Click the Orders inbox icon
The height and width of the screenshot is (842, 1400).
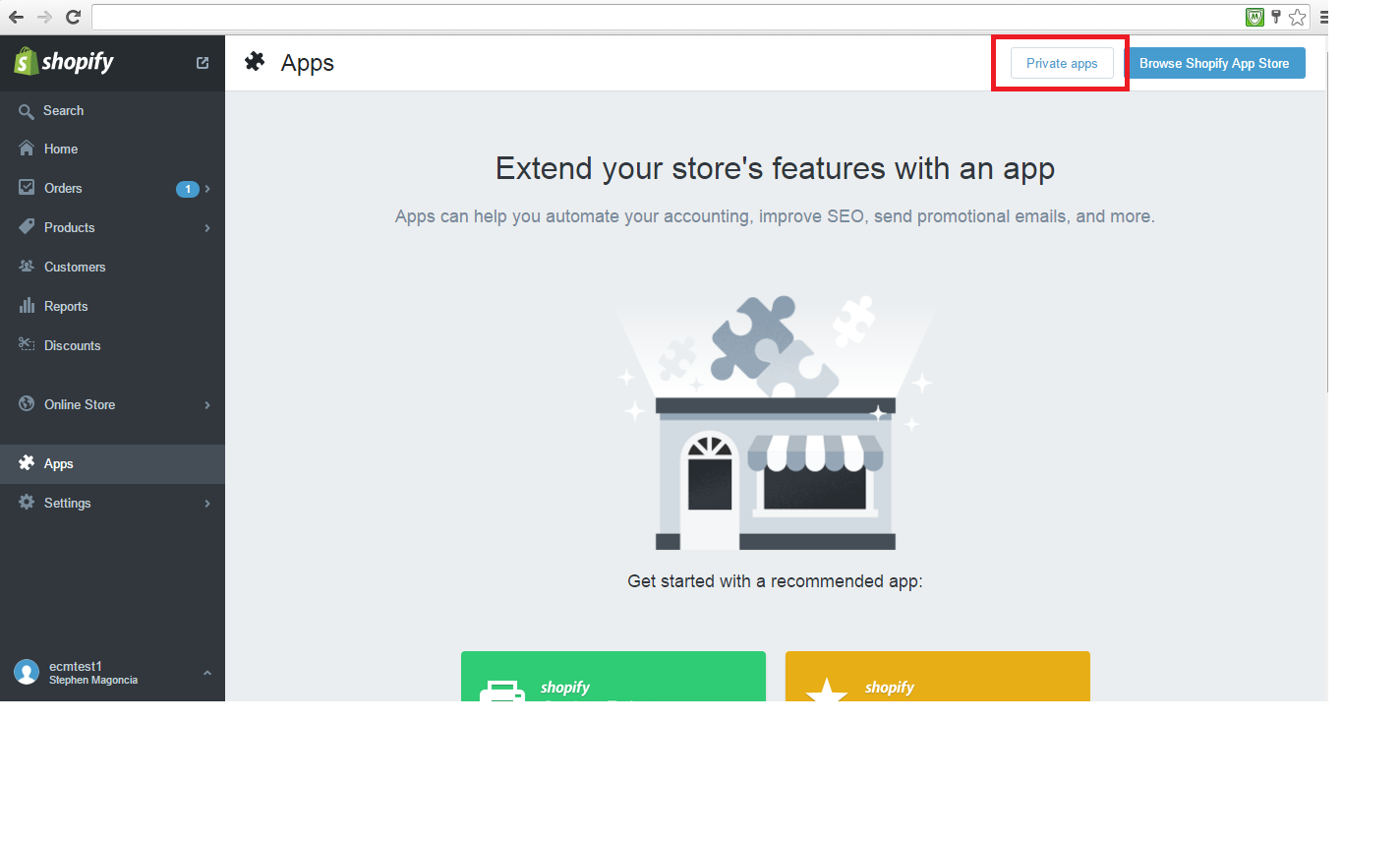coord(27,187)
